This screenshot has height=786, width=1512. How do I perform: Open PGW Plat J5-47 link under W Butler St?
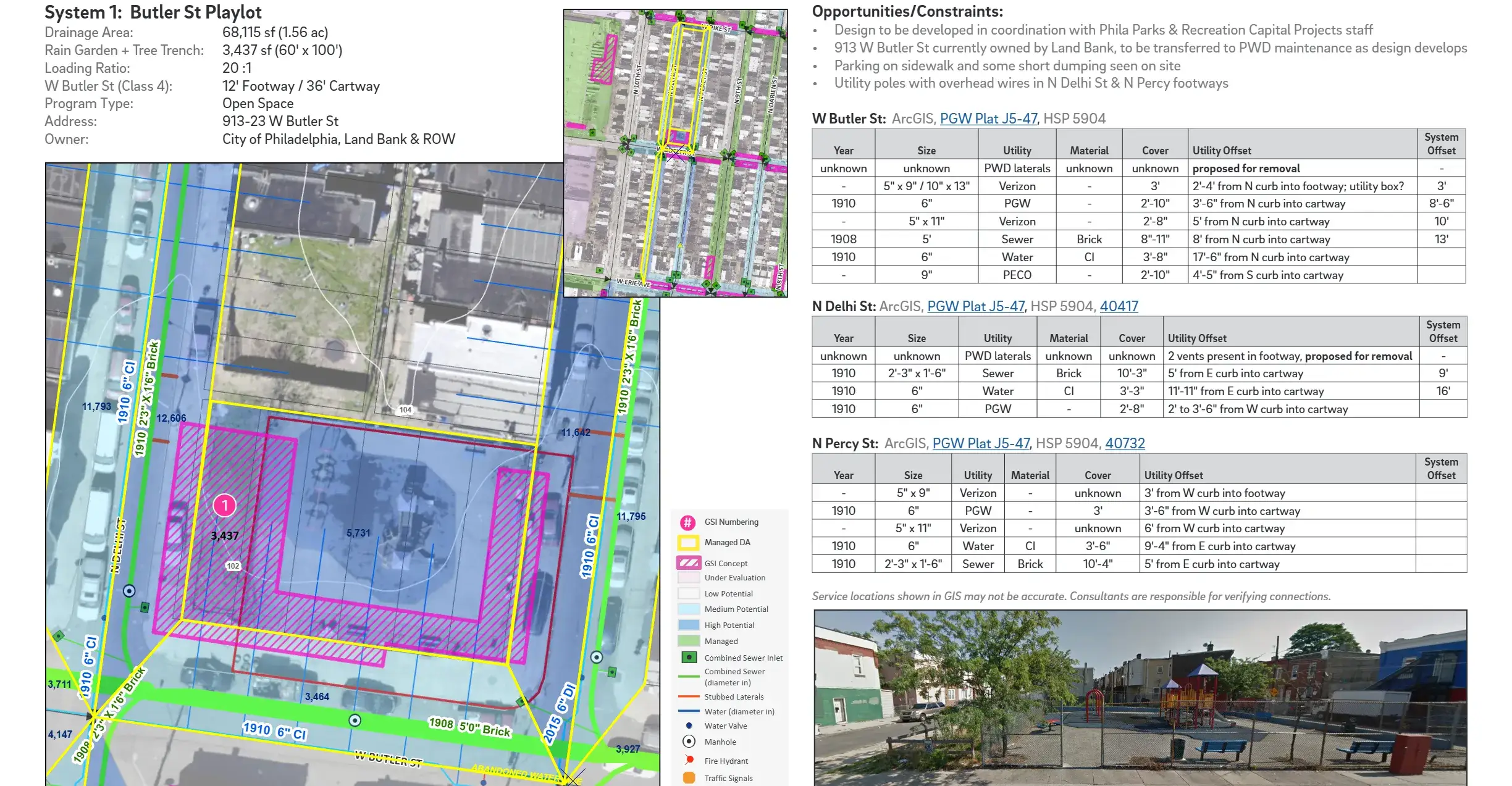click(988, 119)
